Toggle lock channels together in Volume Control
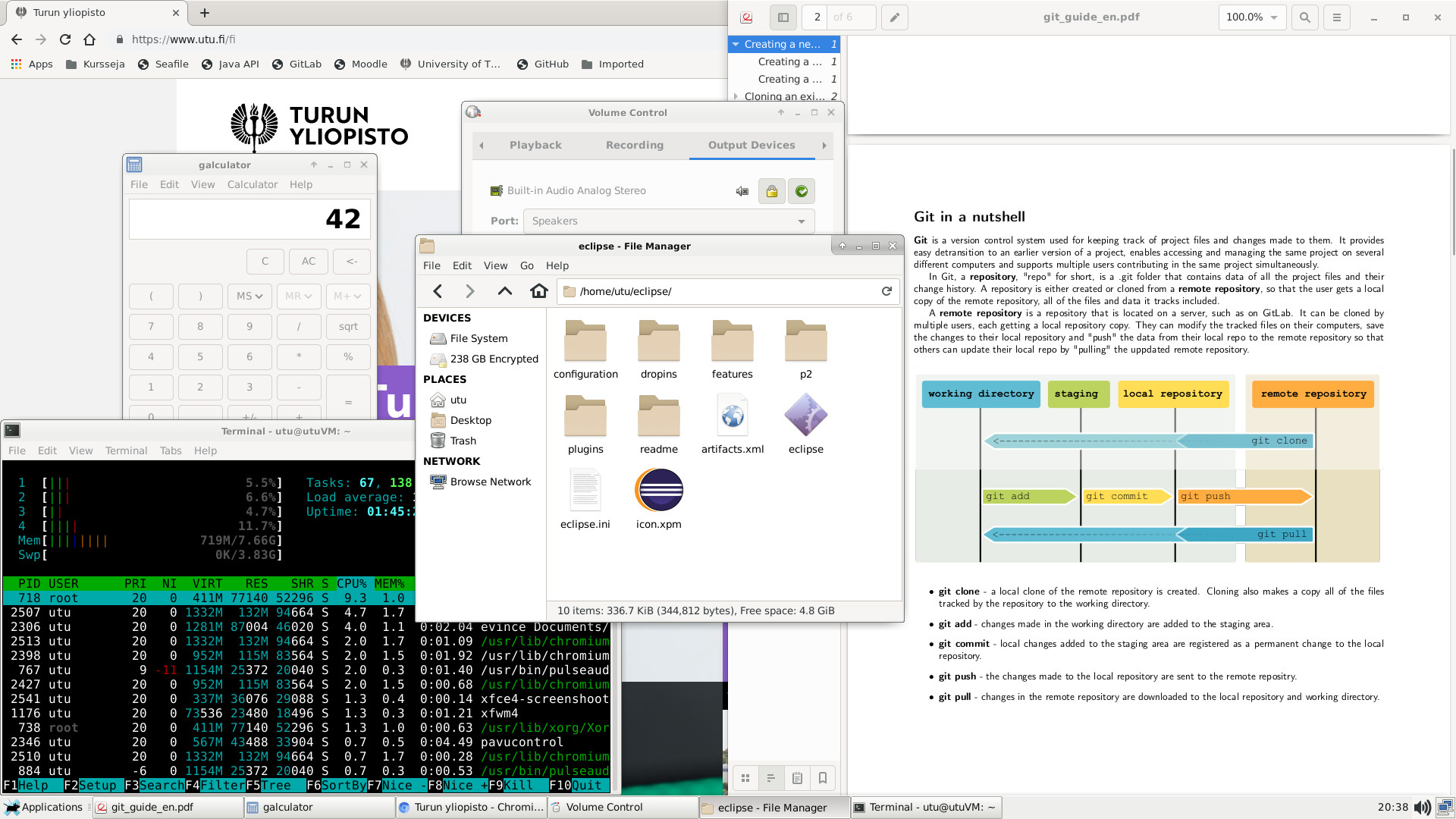The height and width of the screenshot is (819, 1456). [x=772, y=191]
